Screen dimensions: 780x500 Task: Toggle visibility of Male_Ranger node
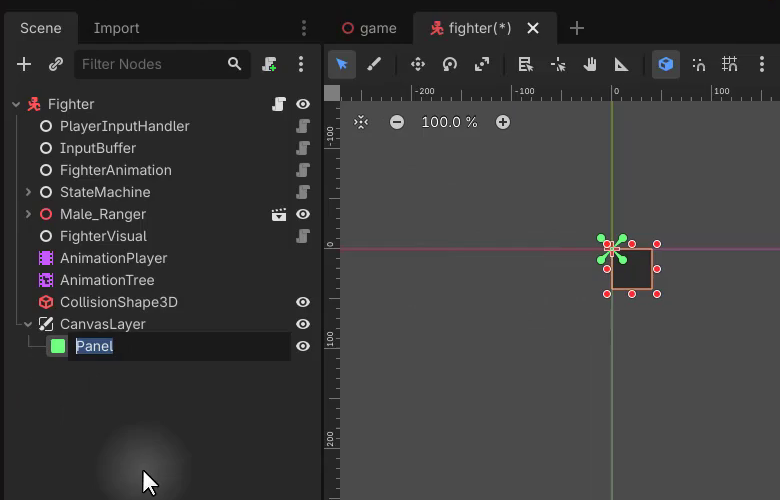pyautogui.click(x=303, y=214)
